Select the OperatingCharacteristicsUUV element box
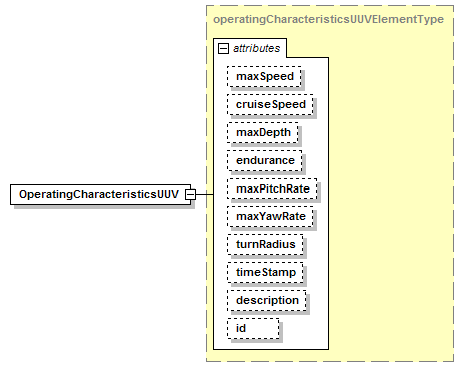Image resolution: width=475 pixels, height=379 pixels. point(101,194)
